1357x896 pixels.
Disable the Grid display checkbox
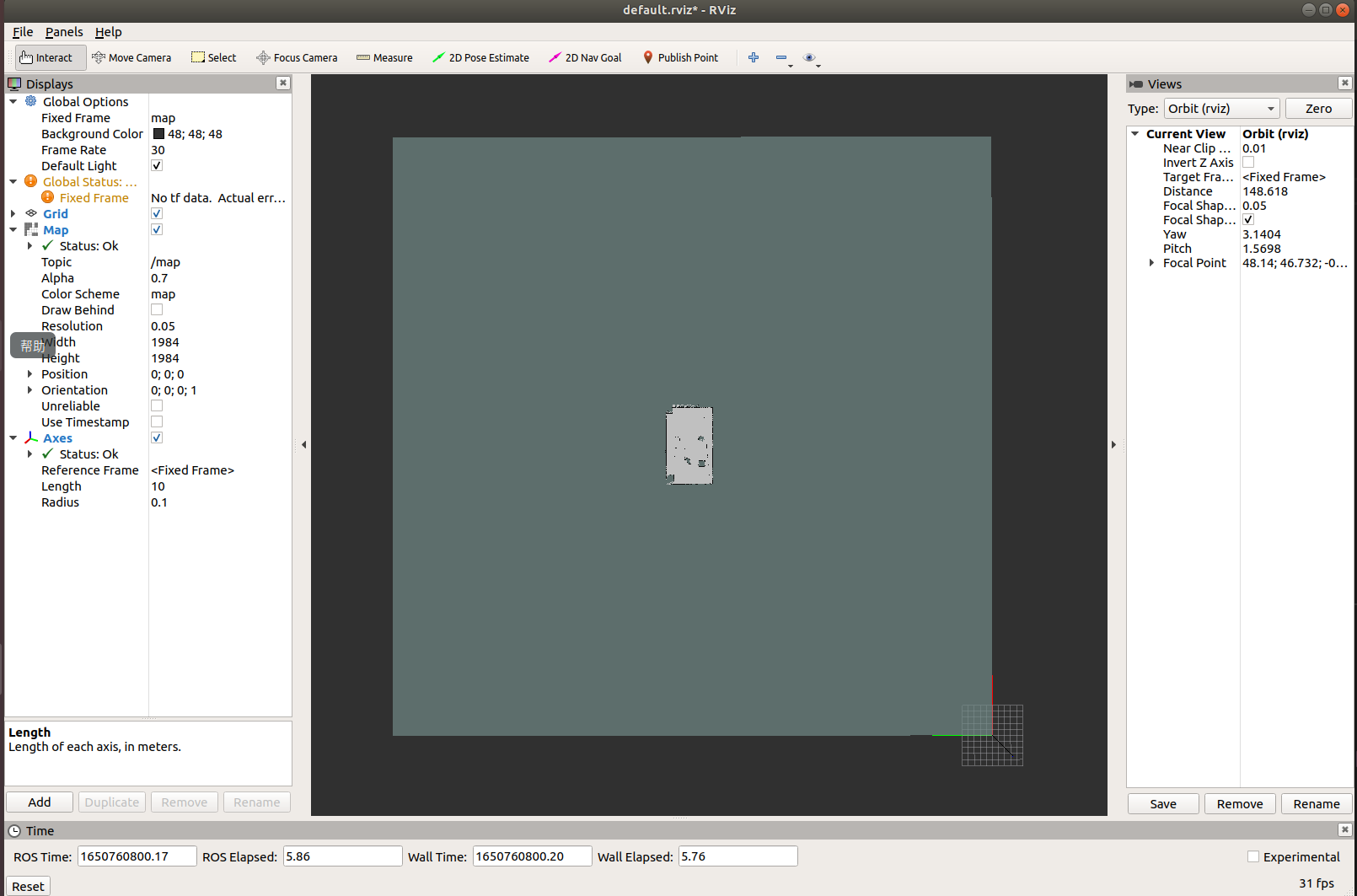click(x=157, y=213)
